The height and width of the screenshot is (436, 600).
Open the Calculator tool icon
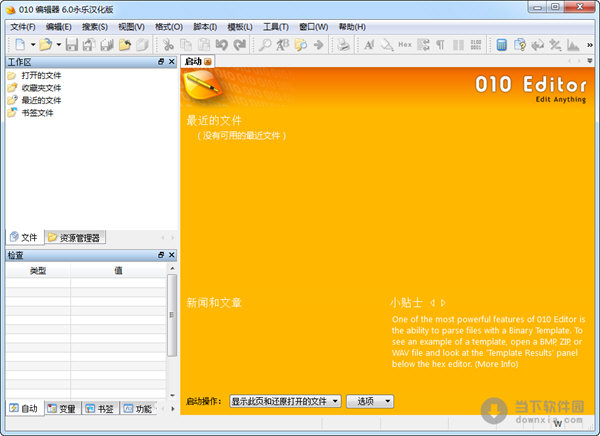point(502,45)
